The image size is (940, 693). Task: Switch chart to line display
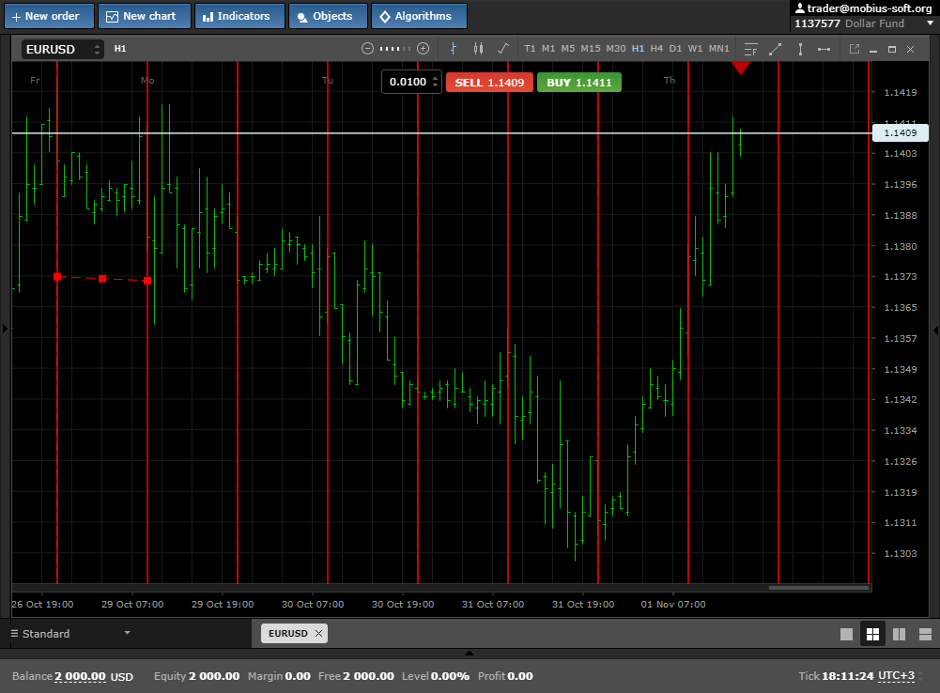pos(503,49)
